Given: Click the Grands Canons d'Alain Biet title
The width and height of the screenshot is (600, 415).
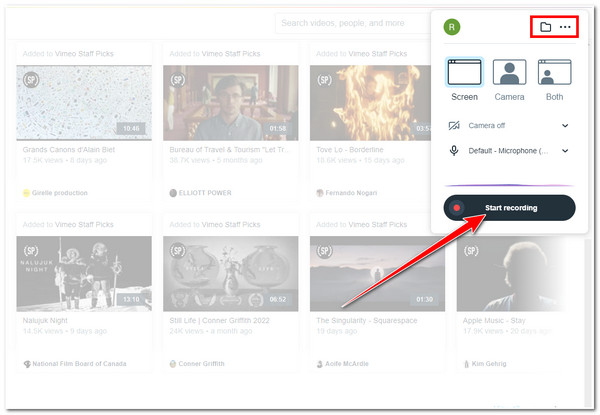Looking at the screenshot, I should point(68,150).
